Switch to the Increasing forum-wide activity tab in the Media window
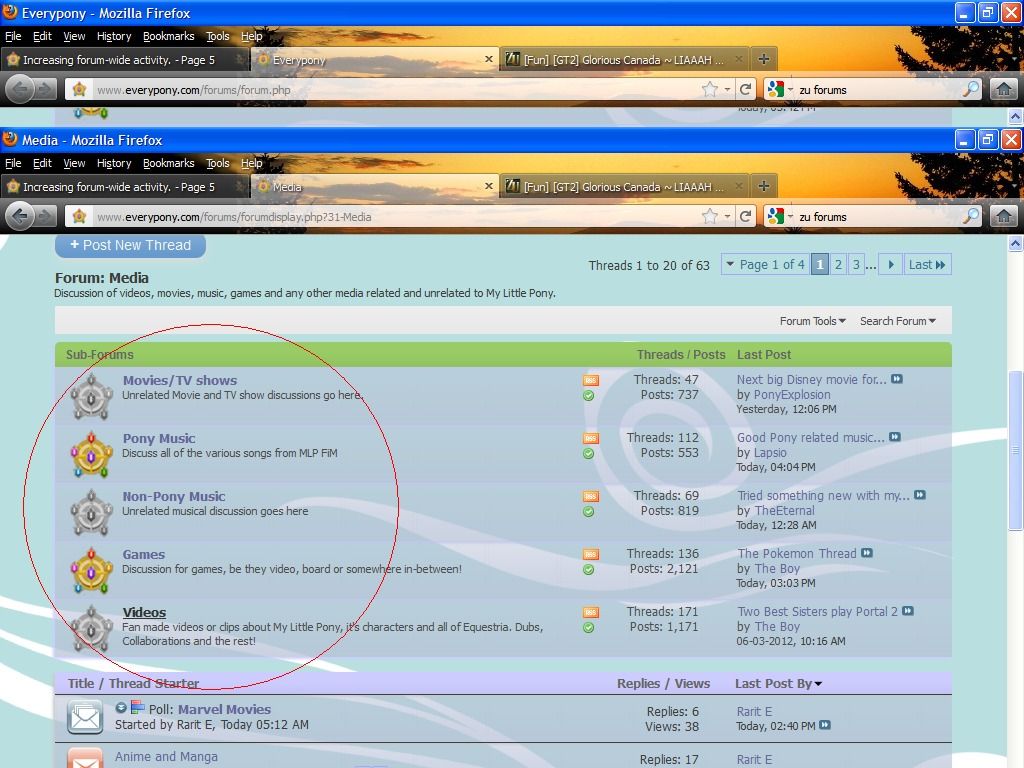Image resolution: width=1024 pixels, height=768 pixels. [124, 187]
